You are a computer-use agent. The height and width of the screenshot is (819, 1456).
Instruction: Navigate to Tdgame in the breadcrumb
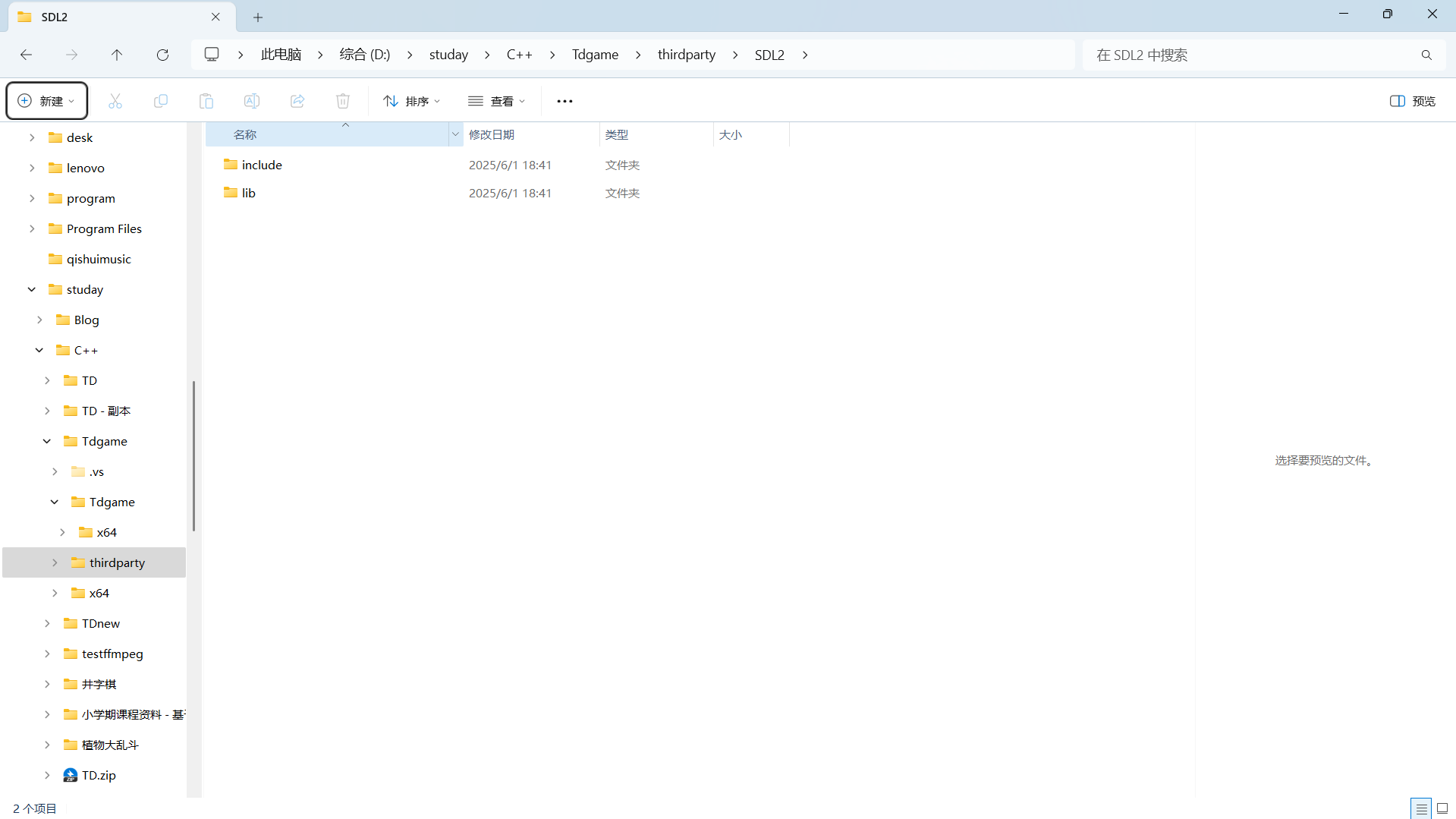595,55
